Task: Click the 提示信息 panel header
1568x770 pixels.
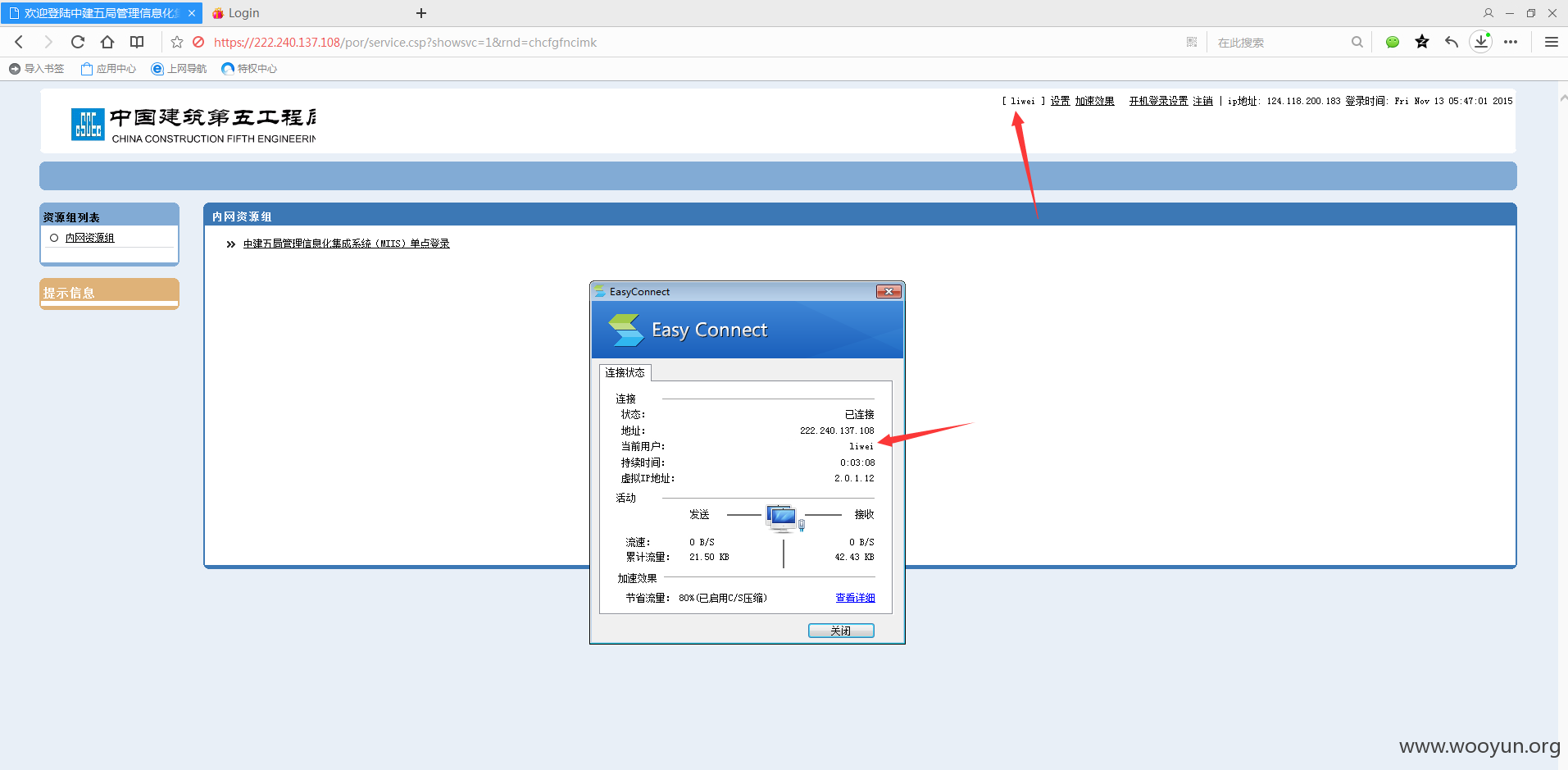Action: click(x=109, y=293)
